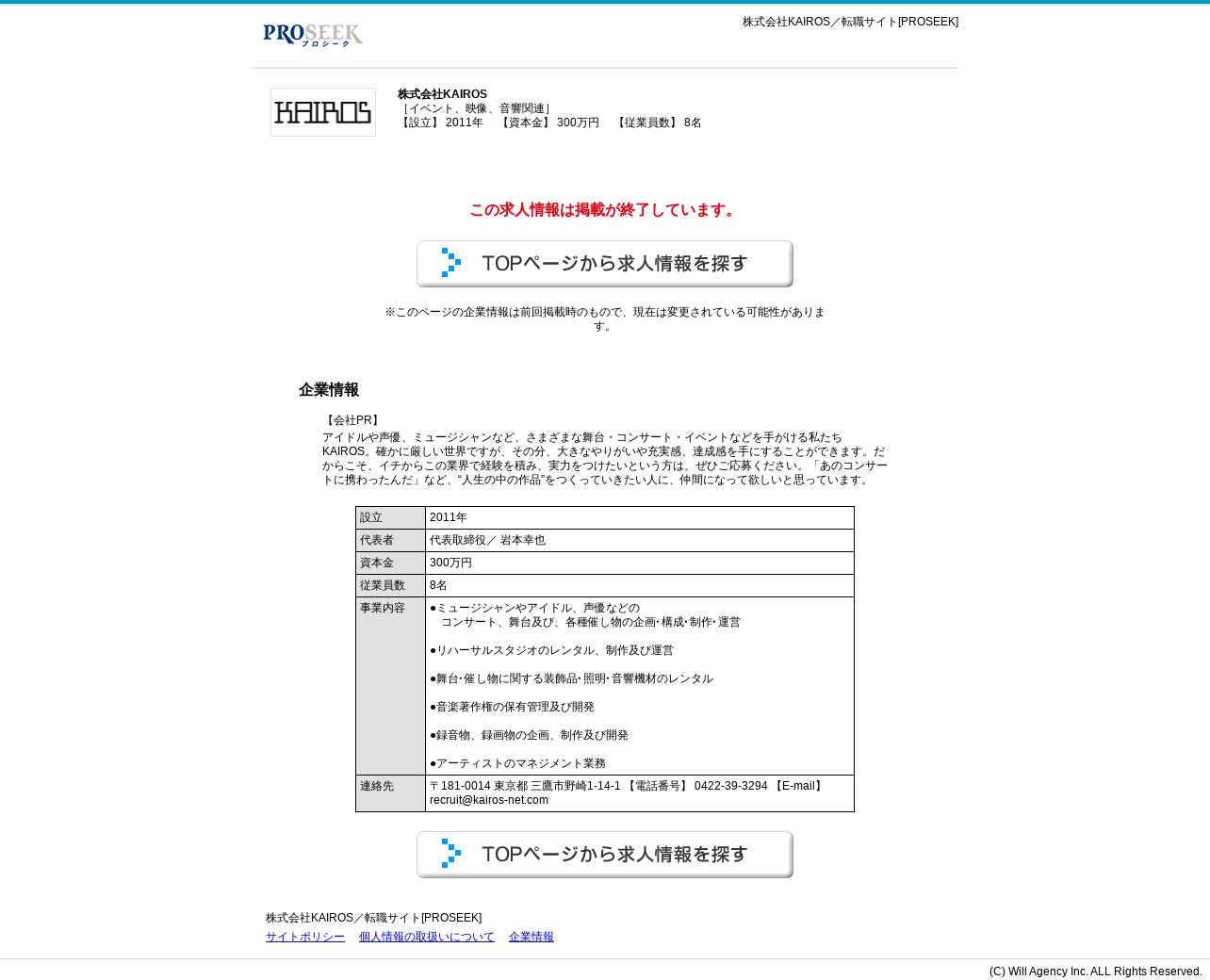Click the bold 株式会社KAIROS company name
Viewport: 1210px width, 980px height.
click(x=442, y=94)
